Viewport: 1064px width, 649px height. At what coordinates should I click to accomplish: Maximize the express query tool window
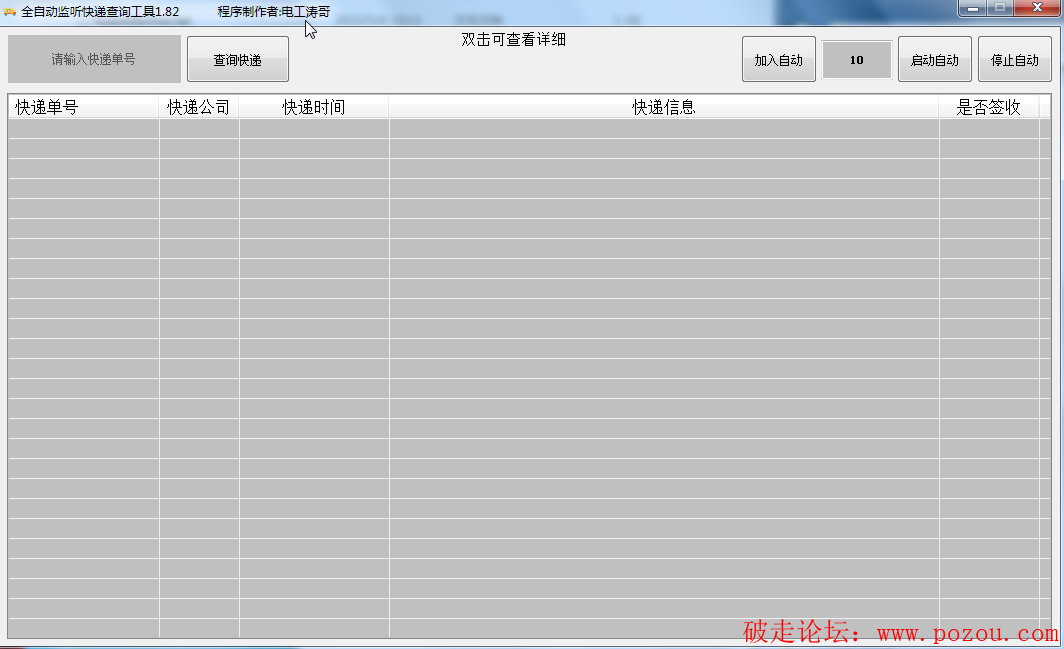click(x=1000, y=8)
